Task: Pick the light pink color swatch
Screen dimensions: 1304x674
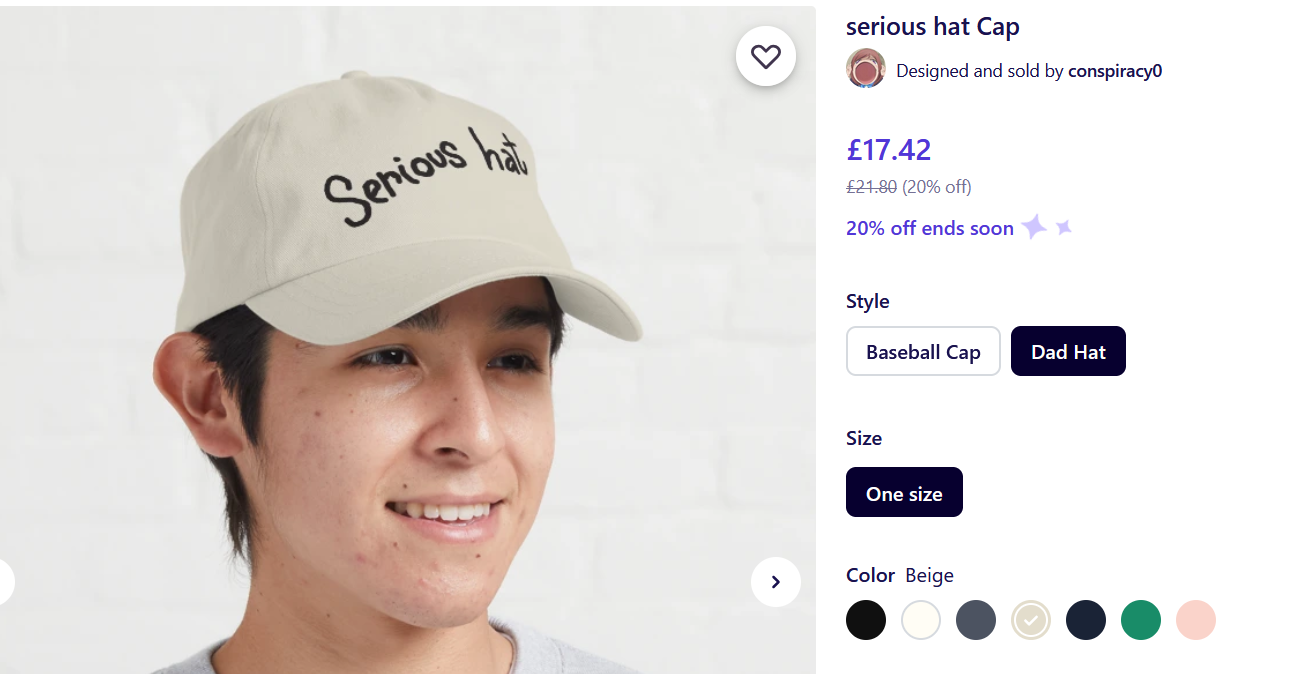Action: coord(1196,620)
